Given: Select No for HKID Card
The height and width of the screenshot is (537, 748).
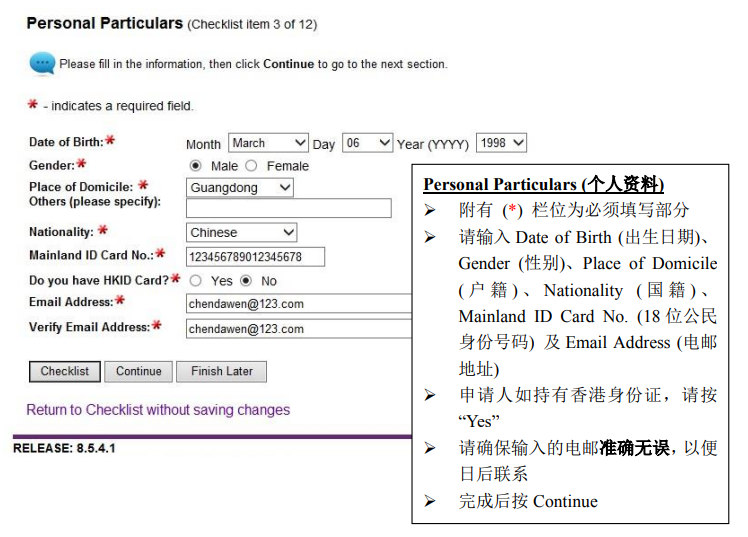Looking at the screenshot, I should pyautogui.click(x=246, y=281).
